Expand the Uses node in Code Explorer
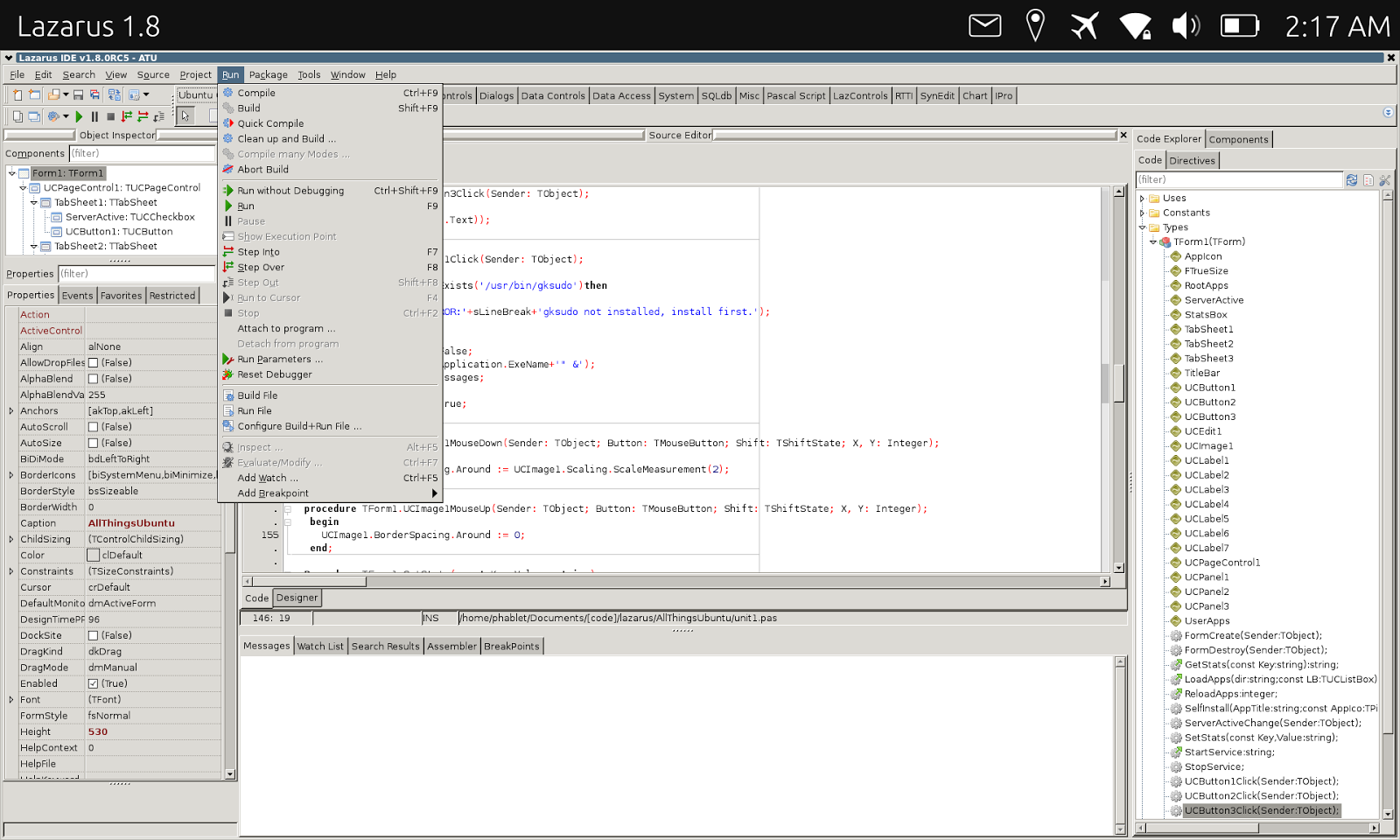The width and height of the screenshot is (1400, 840). (1142, 199)
